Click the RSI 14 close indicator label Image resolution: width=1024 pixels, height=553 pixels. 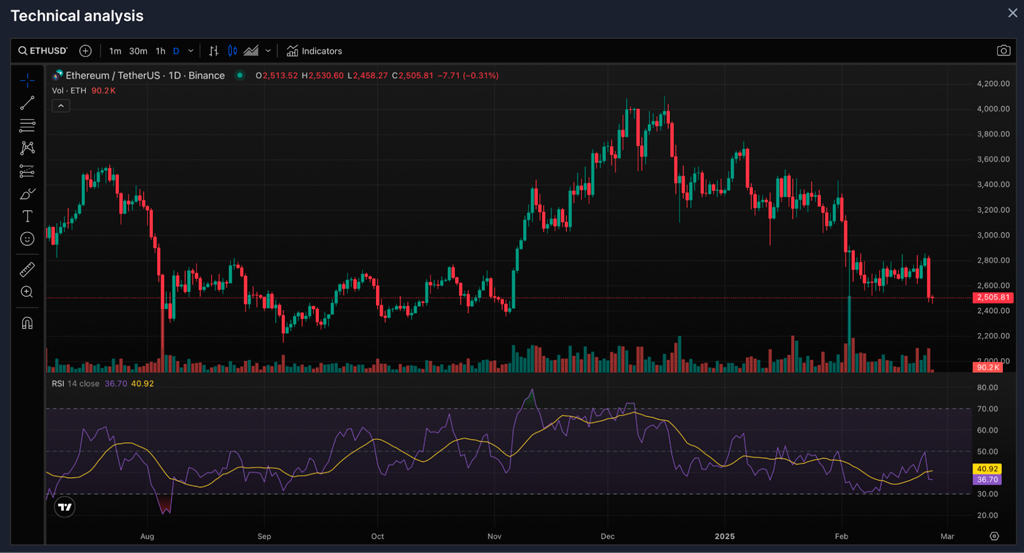tap(75, 384)
